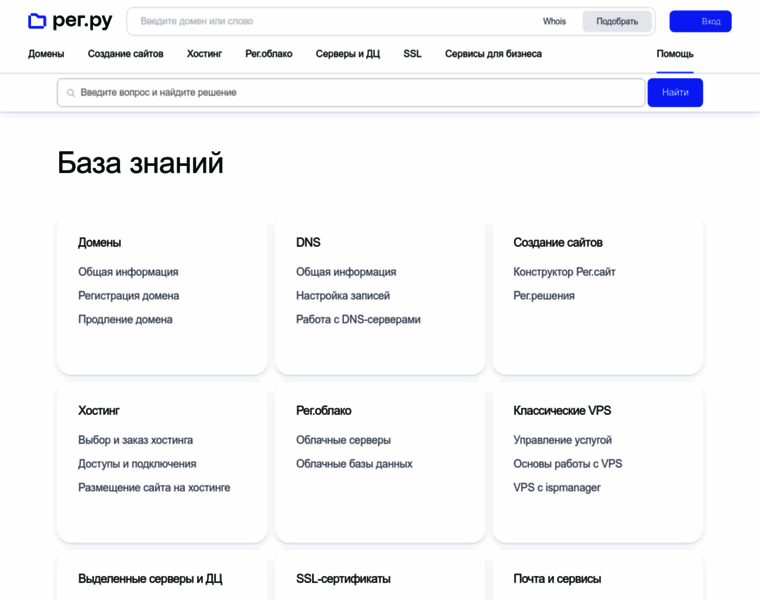Image resolution: width=760 pixels, height=600 pixels.
Task: Open the DNS category heading
Action: coord(308,242)
